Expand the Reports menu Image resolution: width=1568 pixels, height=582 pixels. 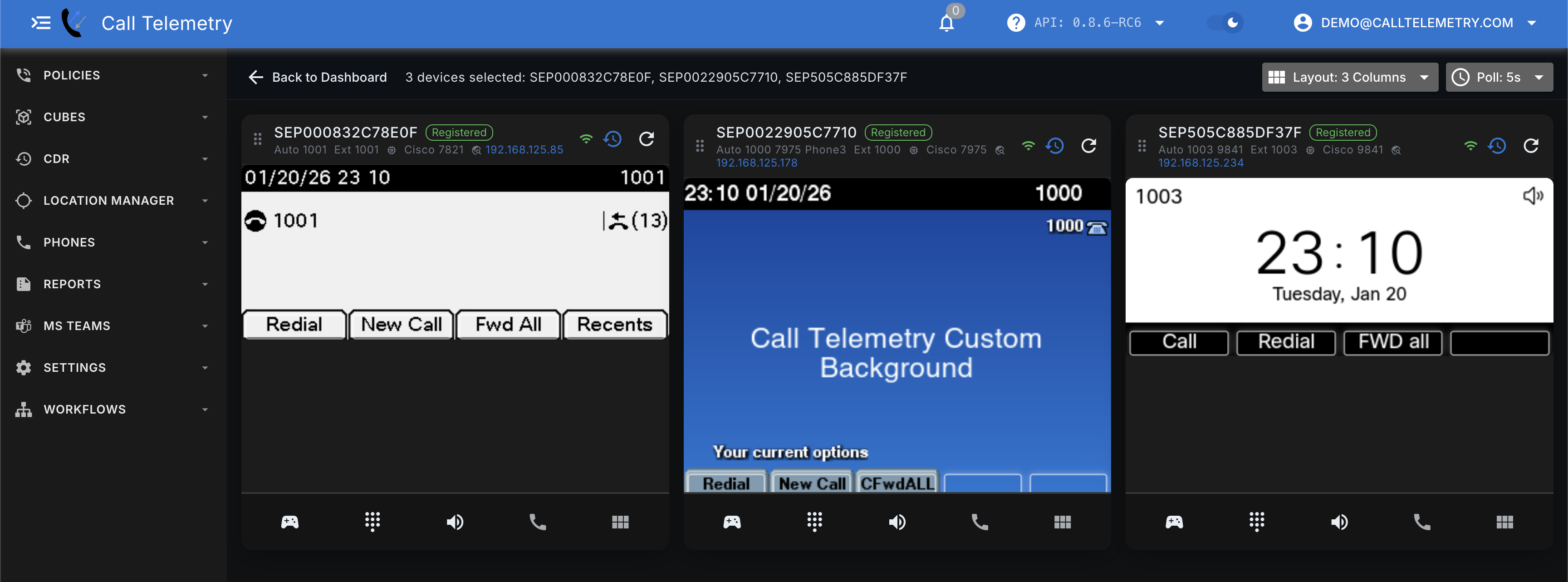point(113,284)
